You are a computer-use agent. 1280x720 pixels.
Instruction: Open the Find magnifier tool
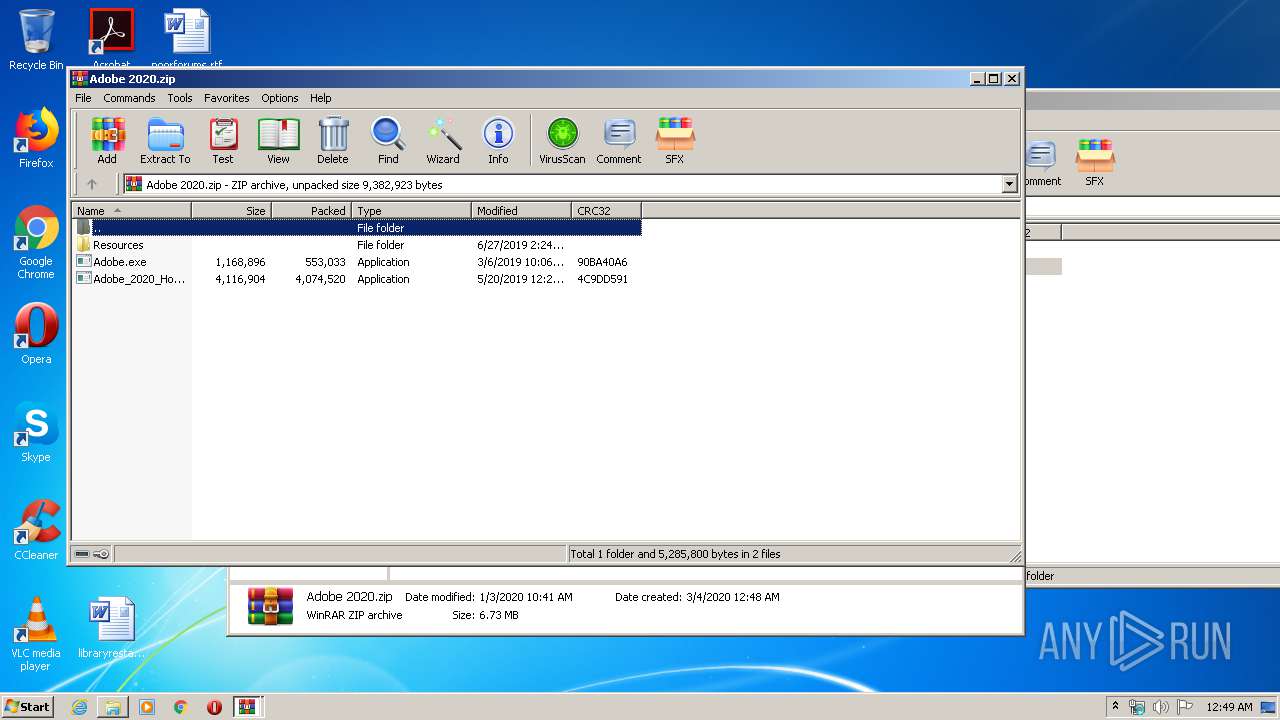tap(388, 141)
